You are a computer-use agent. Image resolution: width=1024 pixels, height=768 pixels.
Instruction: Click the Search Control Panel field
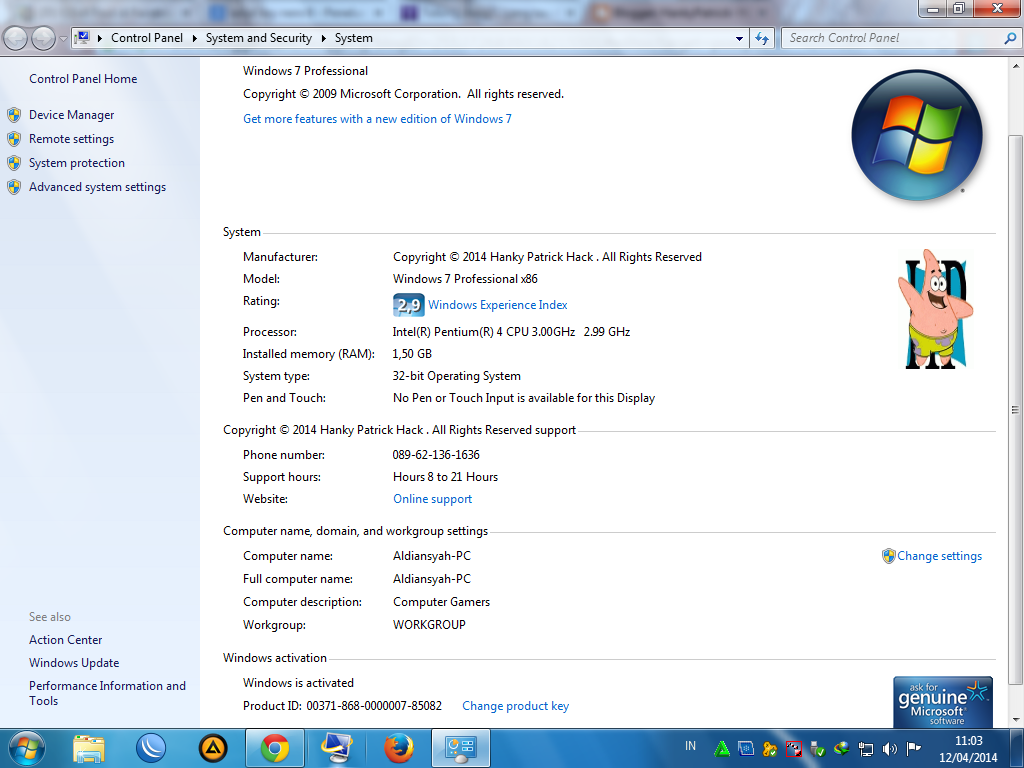tap(893, 39)
